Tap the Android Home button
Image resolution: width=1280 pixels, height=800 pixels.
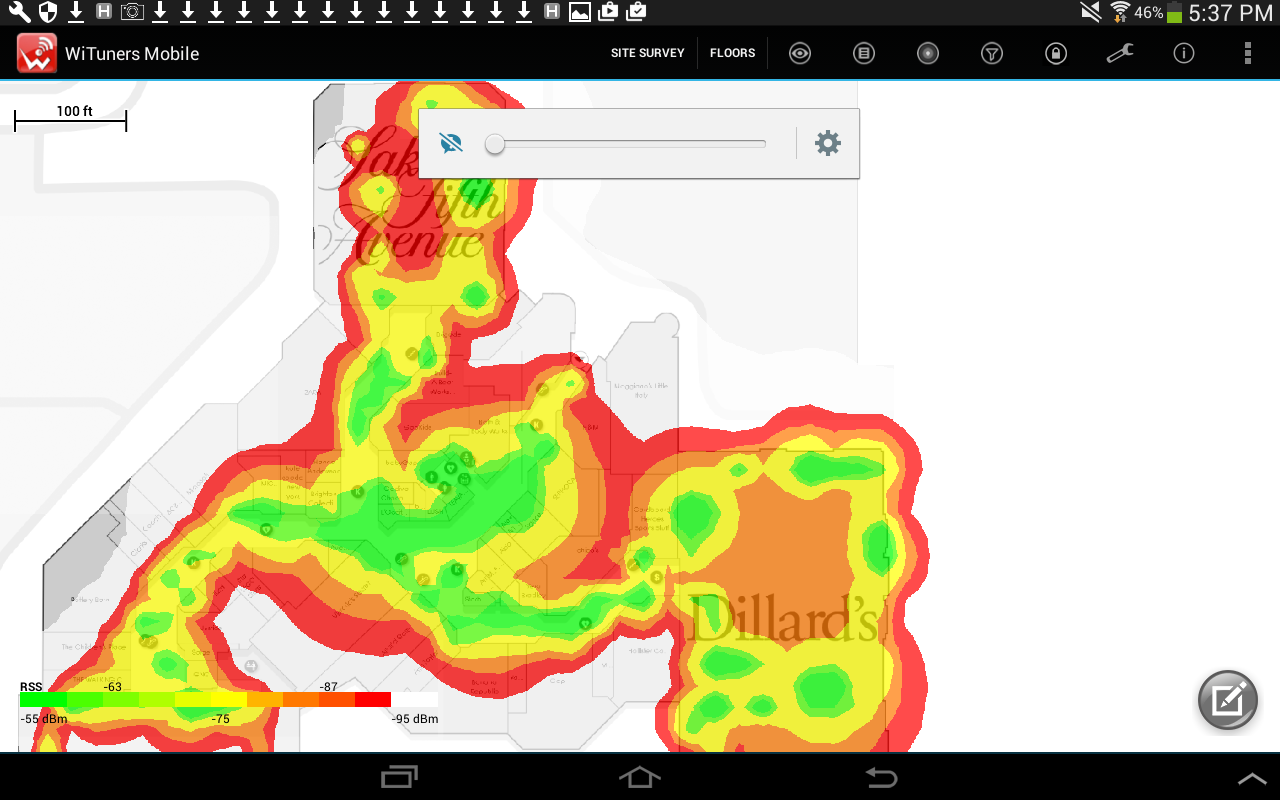(640, 777)
